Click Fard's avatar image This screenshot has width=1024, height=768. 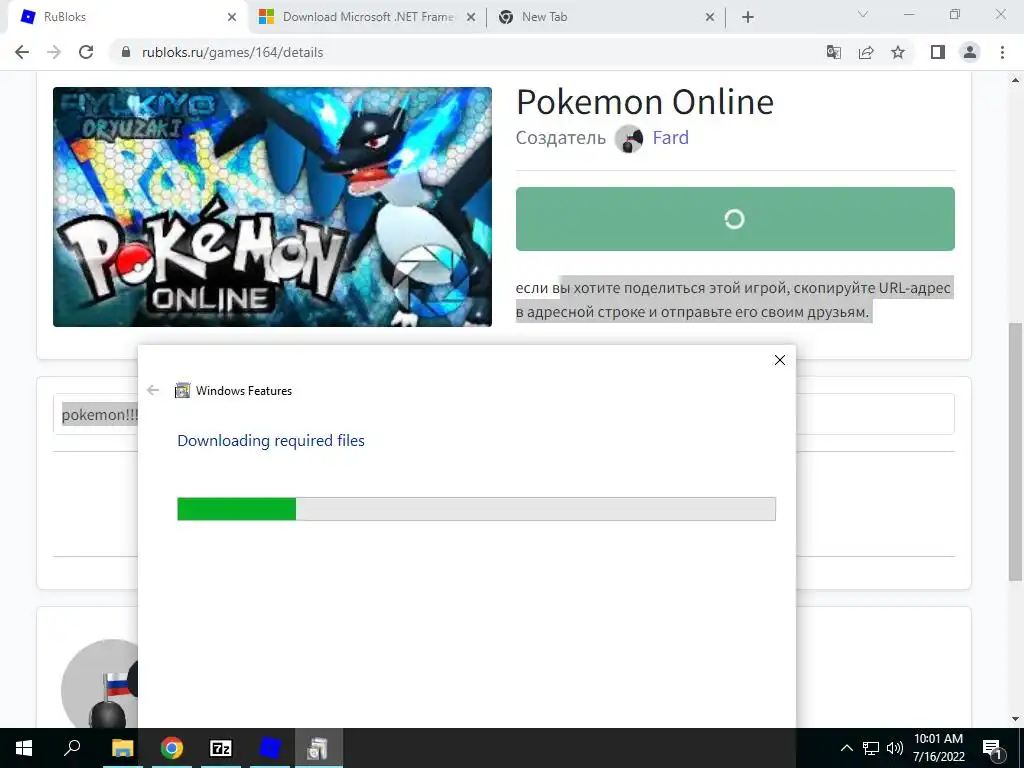[629, 138]
